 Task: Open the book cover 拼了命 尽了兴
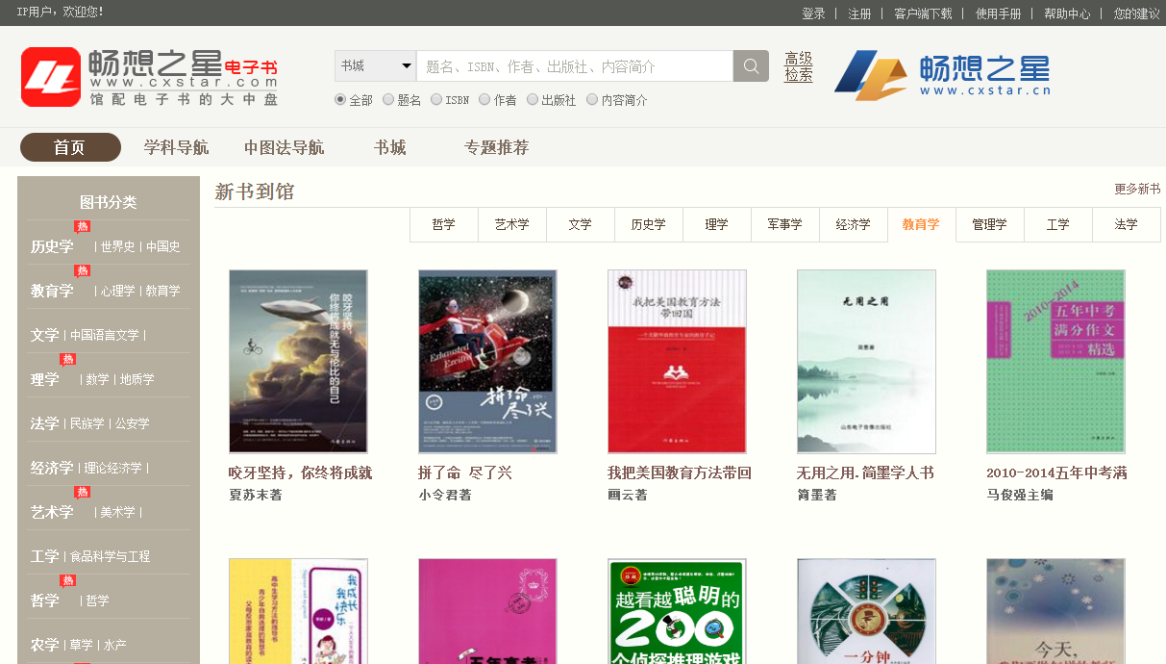coord(487,361)
